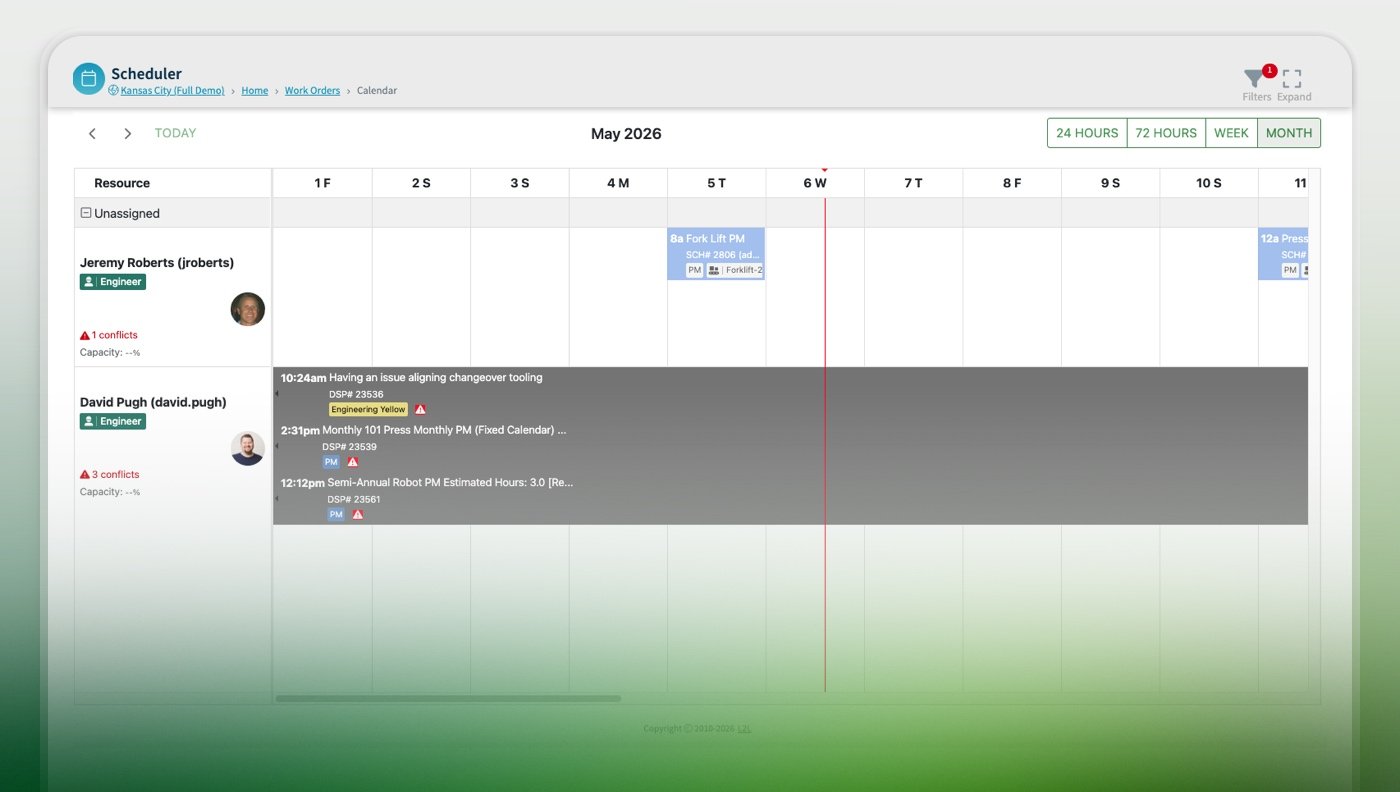1400x792 pixels.
Task: Click the 'Calendar' breadcrumb text
Action: [x=377, y=90]
